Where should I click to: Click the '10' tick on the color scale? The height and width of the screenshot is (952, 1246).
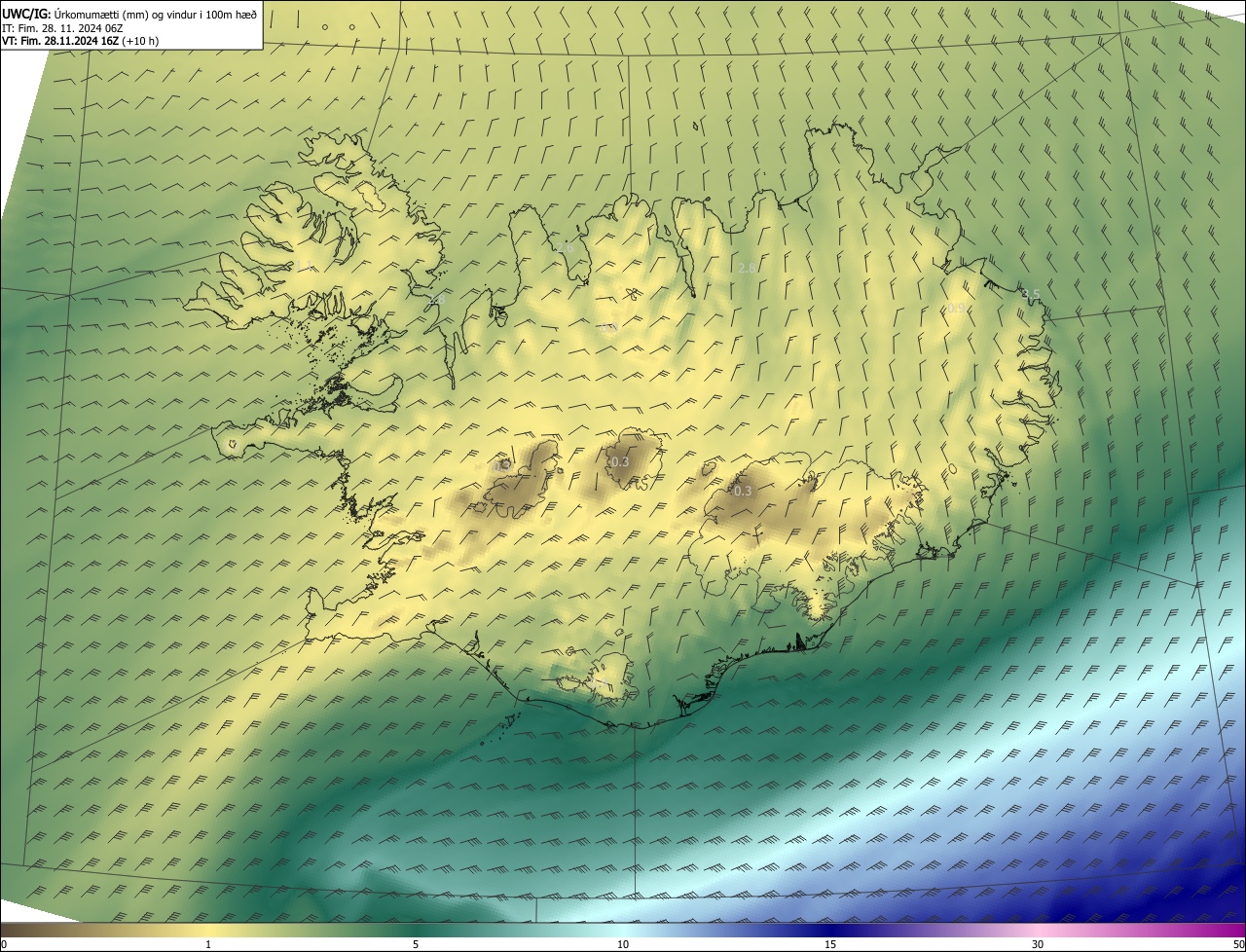point(623,944)
